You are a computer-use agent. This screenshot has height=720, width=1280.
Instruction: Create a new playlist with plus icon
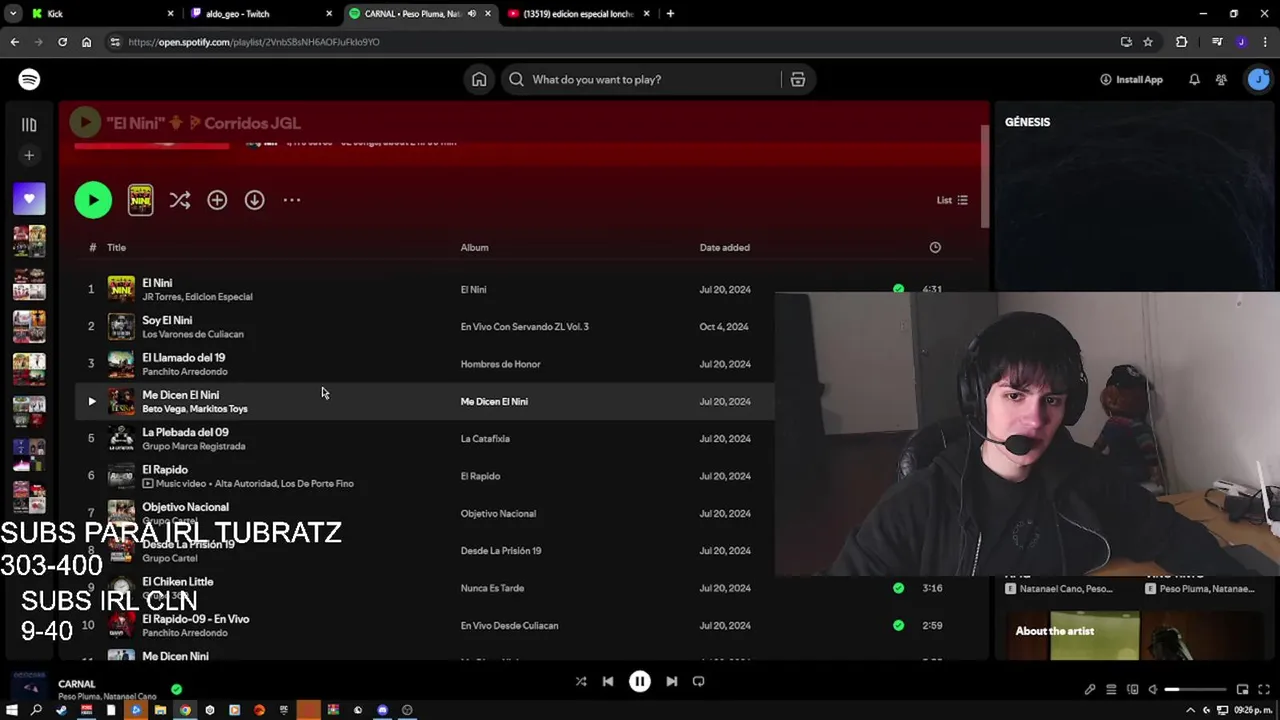click(x=29, y=155)
